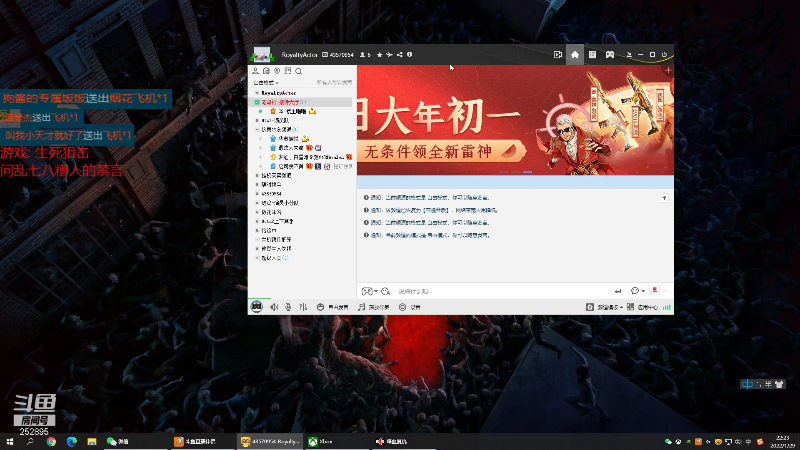Click the favorite star icon in channel header
The width and height of the screenshot is (800, 450).
coord(380,55)
